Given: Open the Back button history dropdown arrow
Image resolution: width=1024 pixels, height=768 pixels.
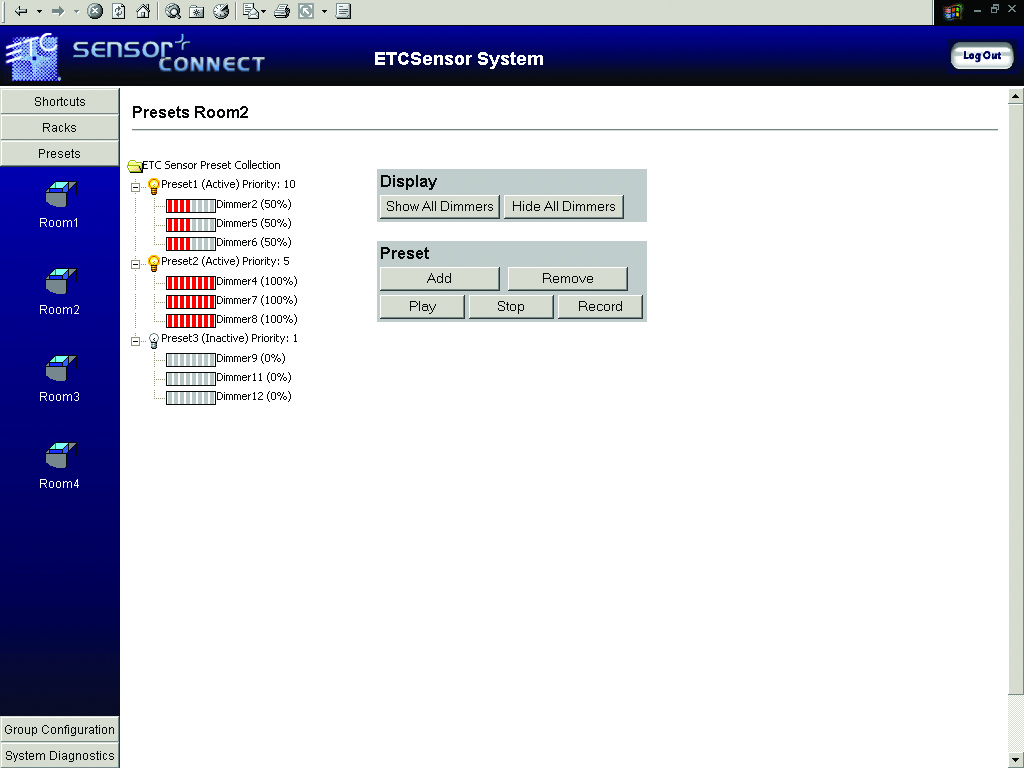Looking at the screenshot, I should 39,11.
